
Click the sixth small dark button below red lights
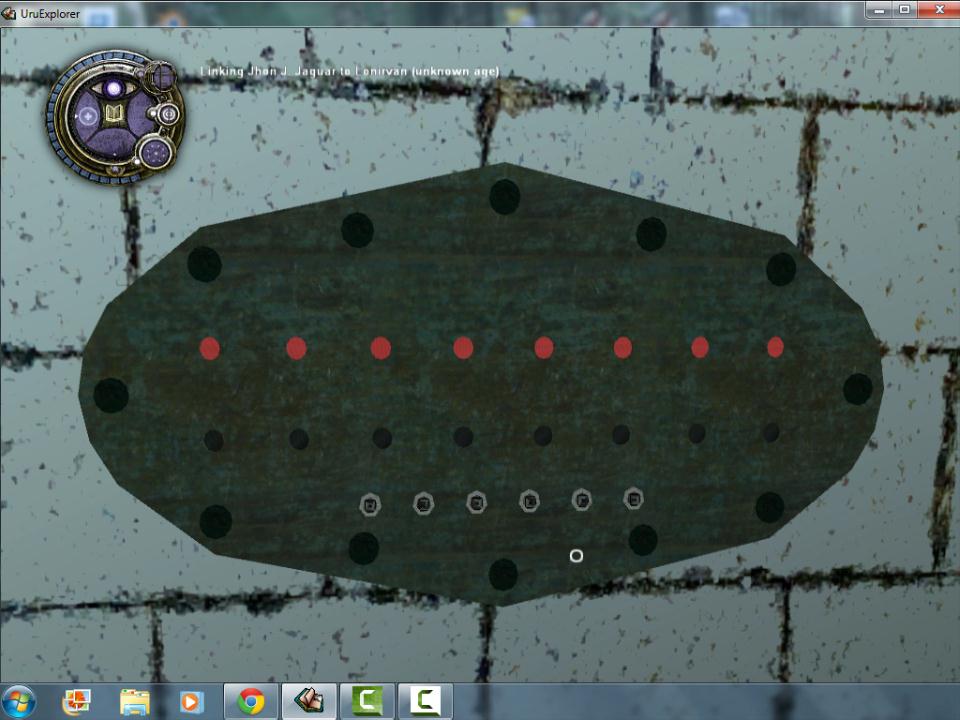621,435
